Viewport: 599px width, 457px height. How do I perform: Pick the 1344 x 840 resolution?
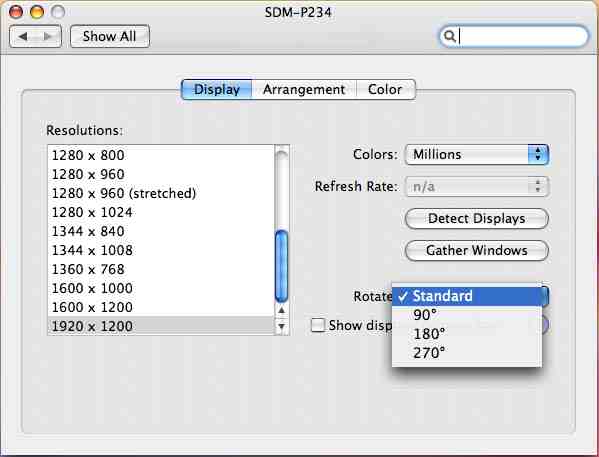coord(161,231)
